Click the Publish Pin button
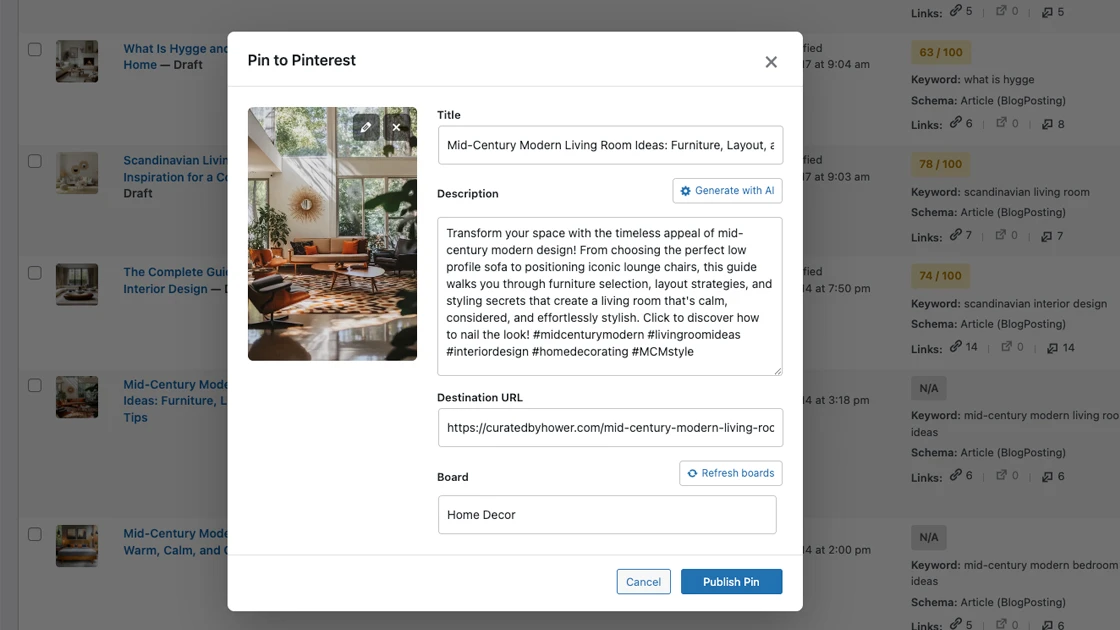This screenshot has height=630, width=1120. (x=731, y=581)
